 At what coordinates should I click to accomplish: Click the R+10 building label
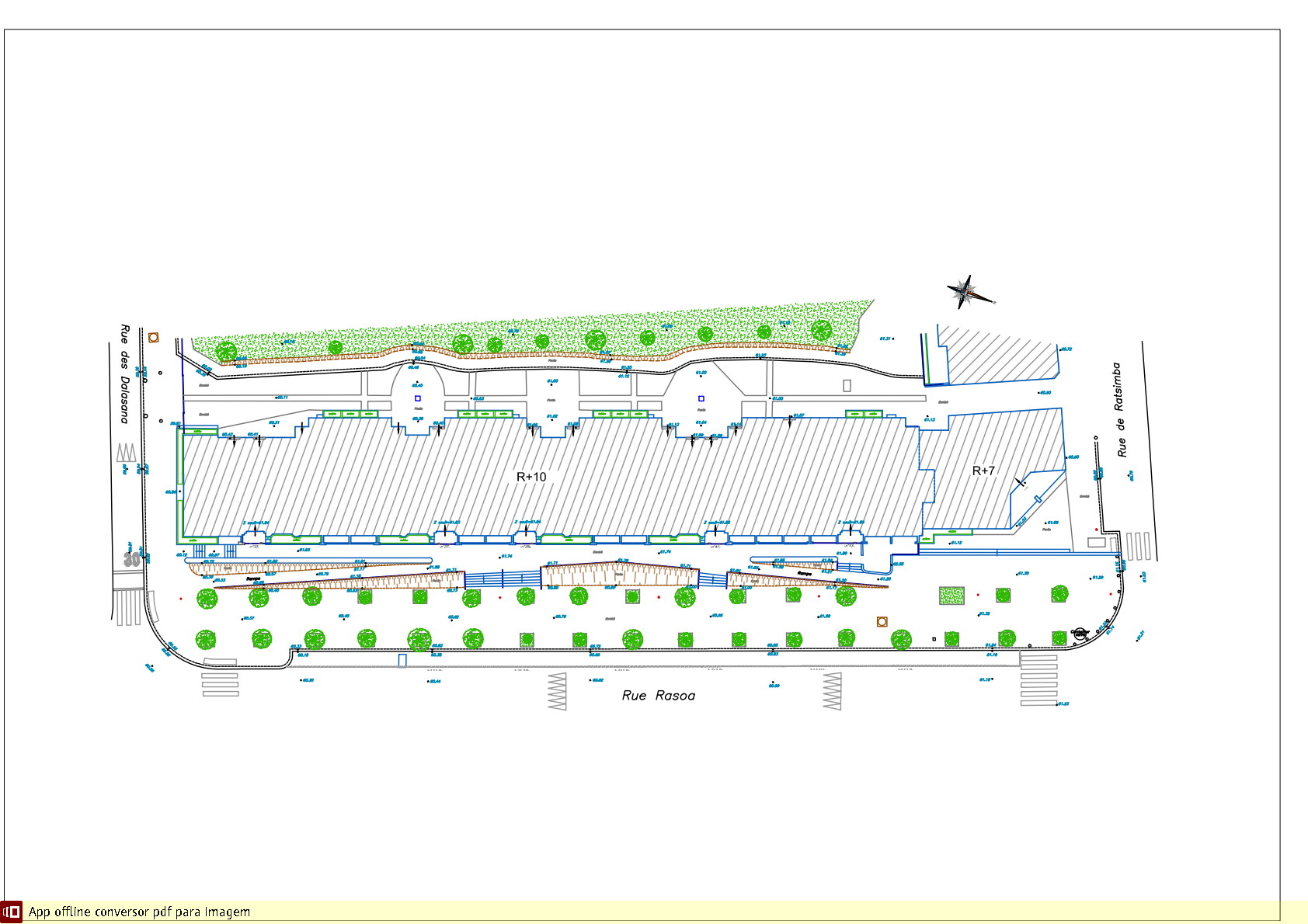(531, 477)
